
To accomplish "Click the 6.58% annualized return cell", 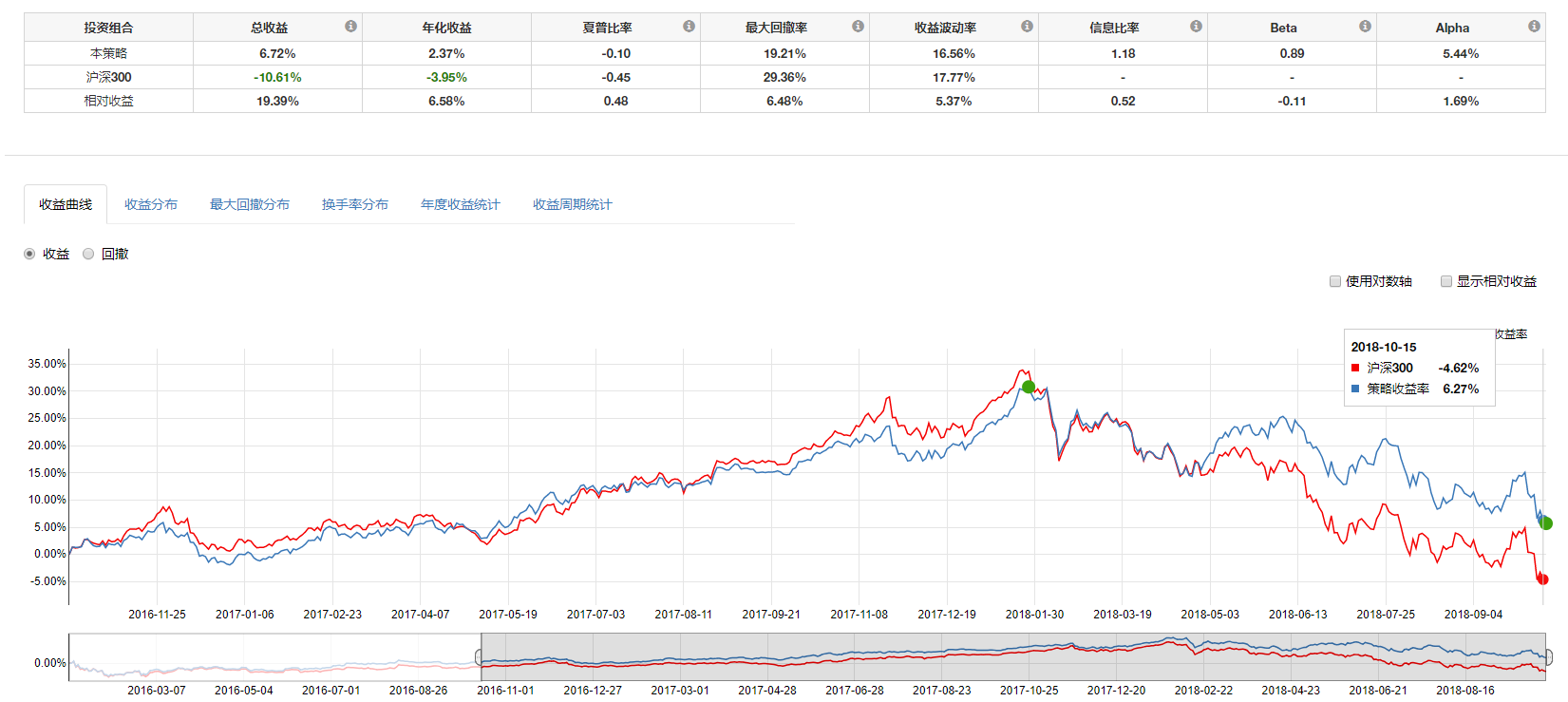I will pyautogui.click(x=446, y=101).
